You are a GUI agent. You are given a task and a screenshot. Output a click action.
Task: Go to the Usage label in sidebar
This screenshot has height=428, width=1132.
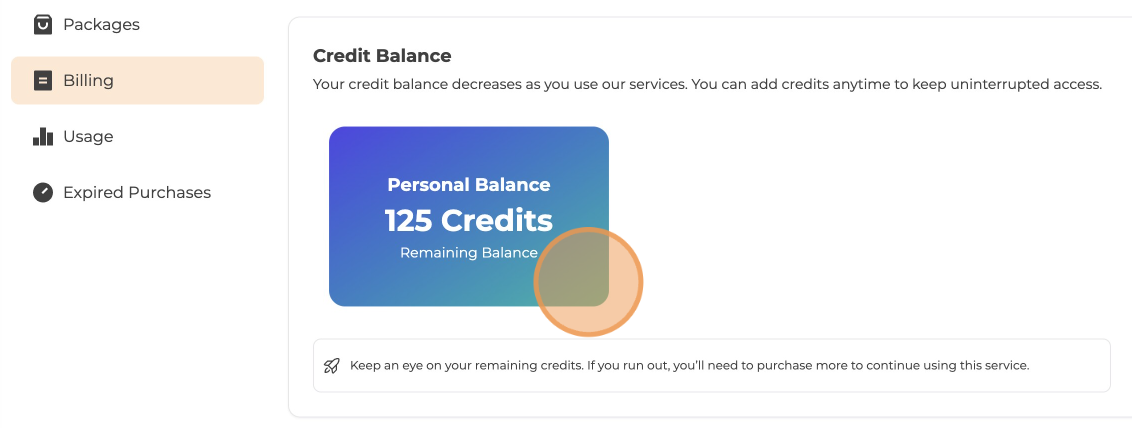pos(88,137)
